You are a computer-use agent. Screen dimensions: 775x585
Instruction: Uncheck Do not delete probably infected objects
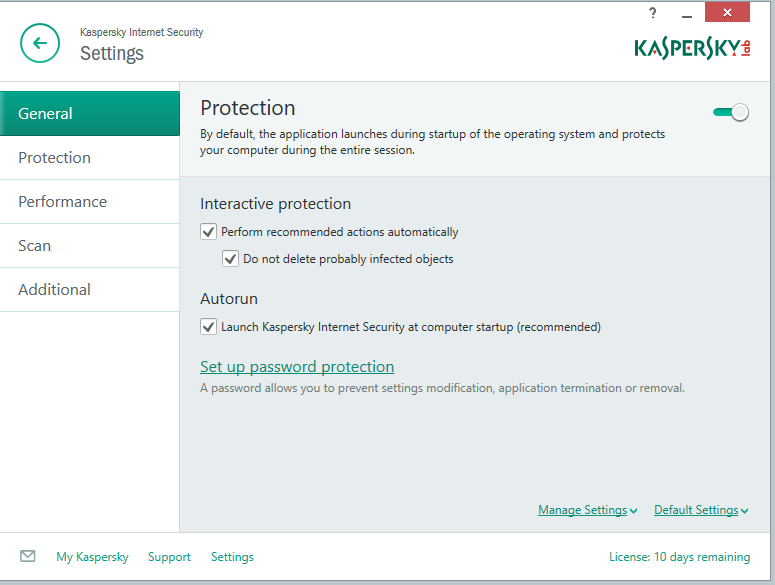coord(231,258)
